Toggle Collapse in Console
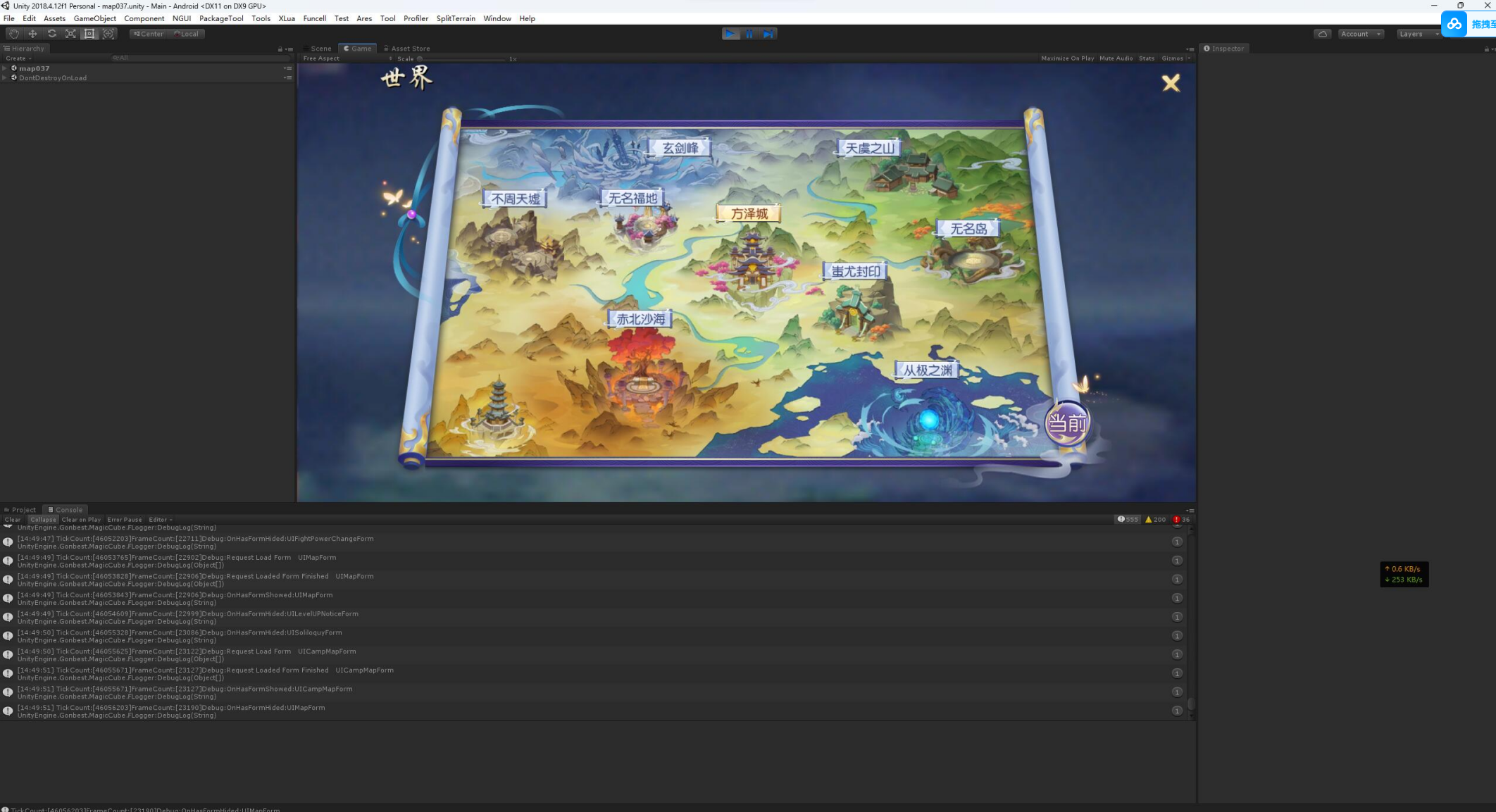The width and height of the screenshot is (1496, 812). click(43, 520)
